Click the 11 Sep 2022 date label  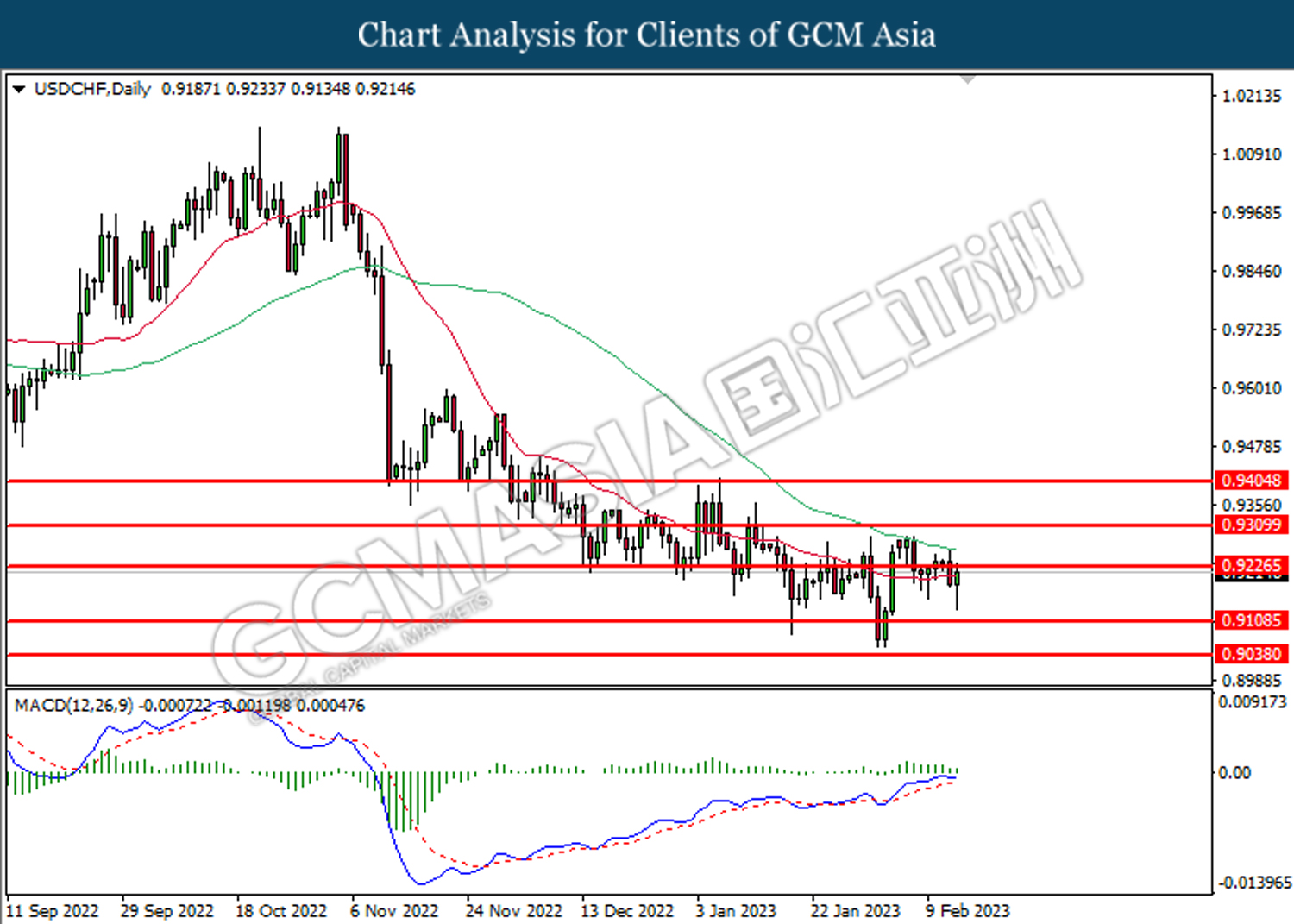(53, 911)
